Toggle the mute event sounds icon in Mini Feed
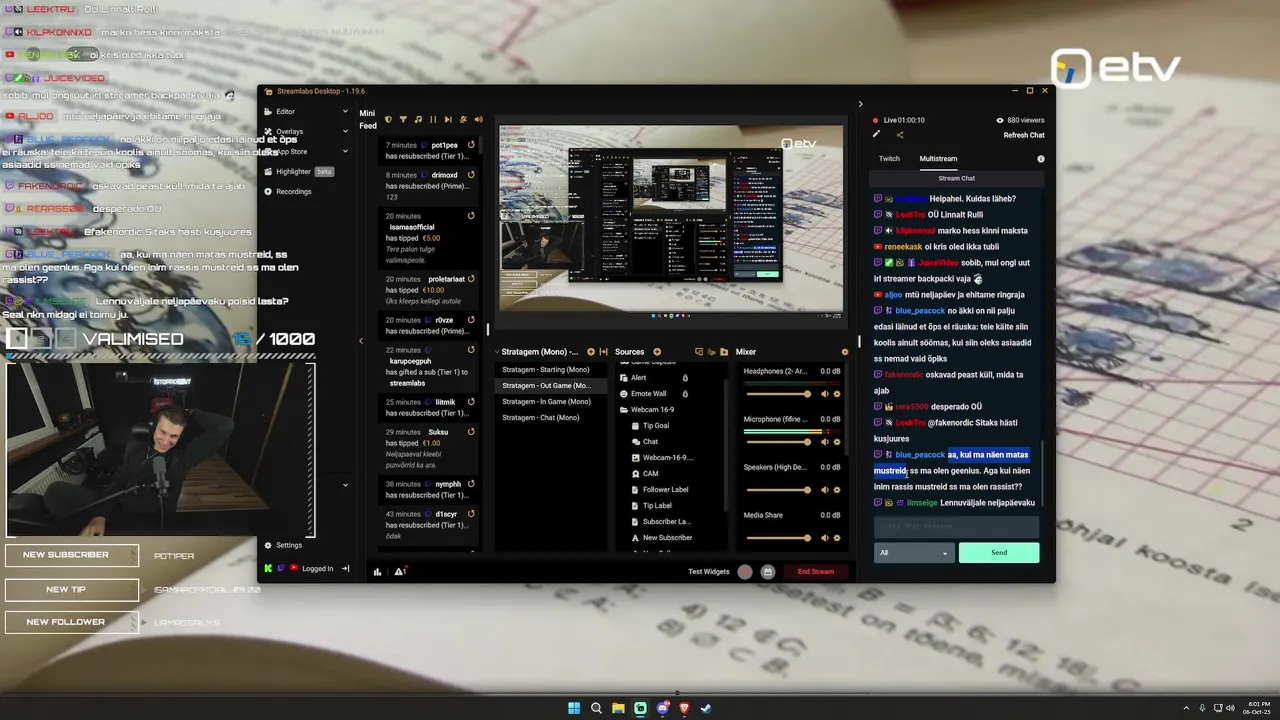Viewport: 1280px width, 720px height. tap(463, 119)
